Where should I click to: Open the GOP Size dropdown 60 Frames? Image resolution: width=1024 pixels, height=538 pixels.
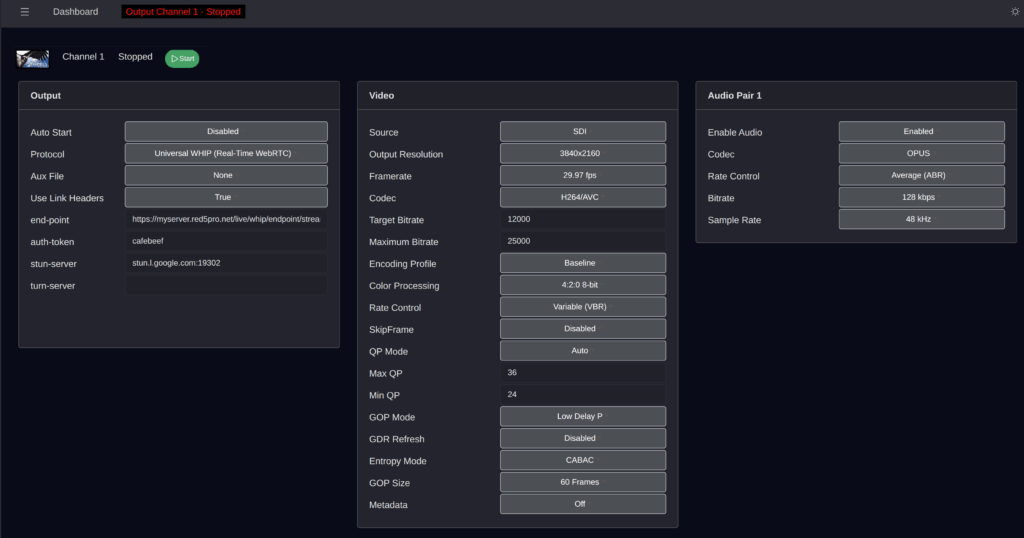(x=583, y=483)
